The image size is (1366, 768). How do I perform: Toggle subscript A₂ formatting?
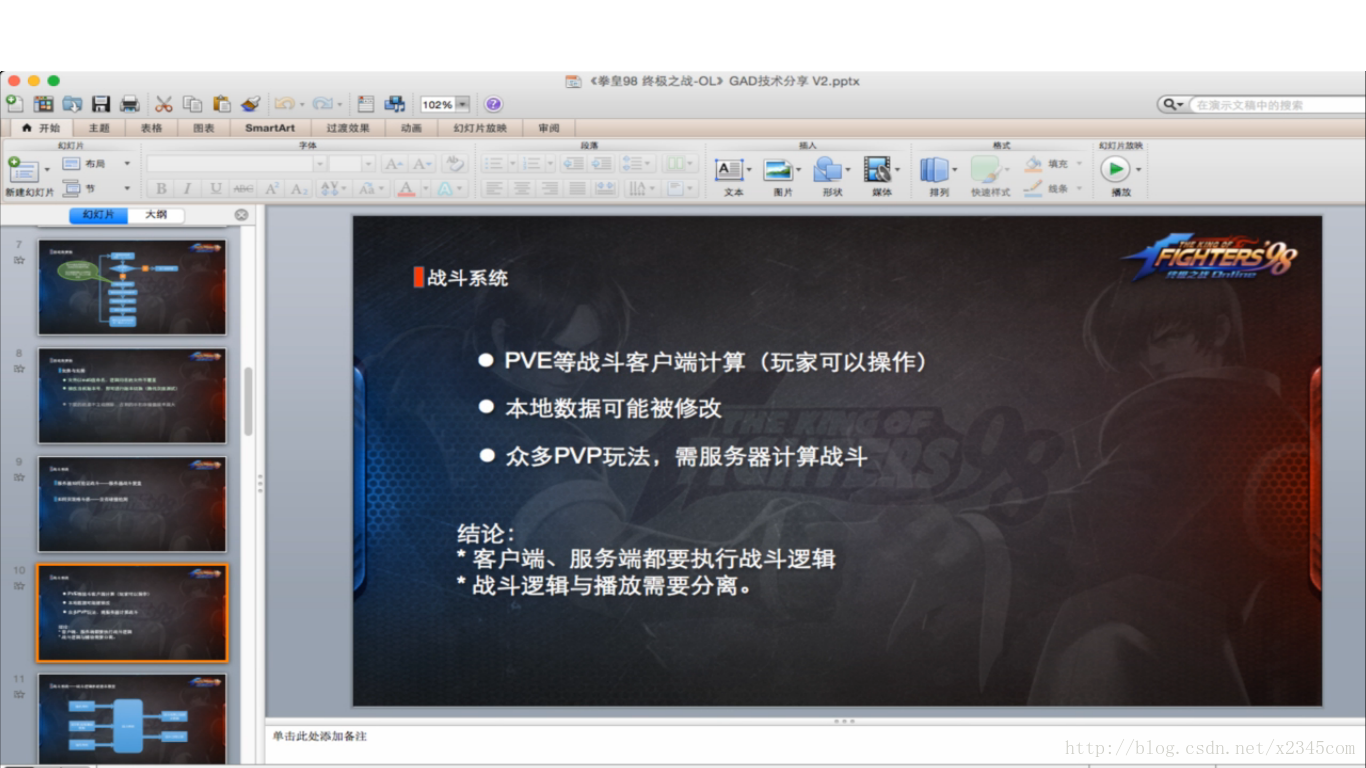pyautogui.click(x=298, y=188)
